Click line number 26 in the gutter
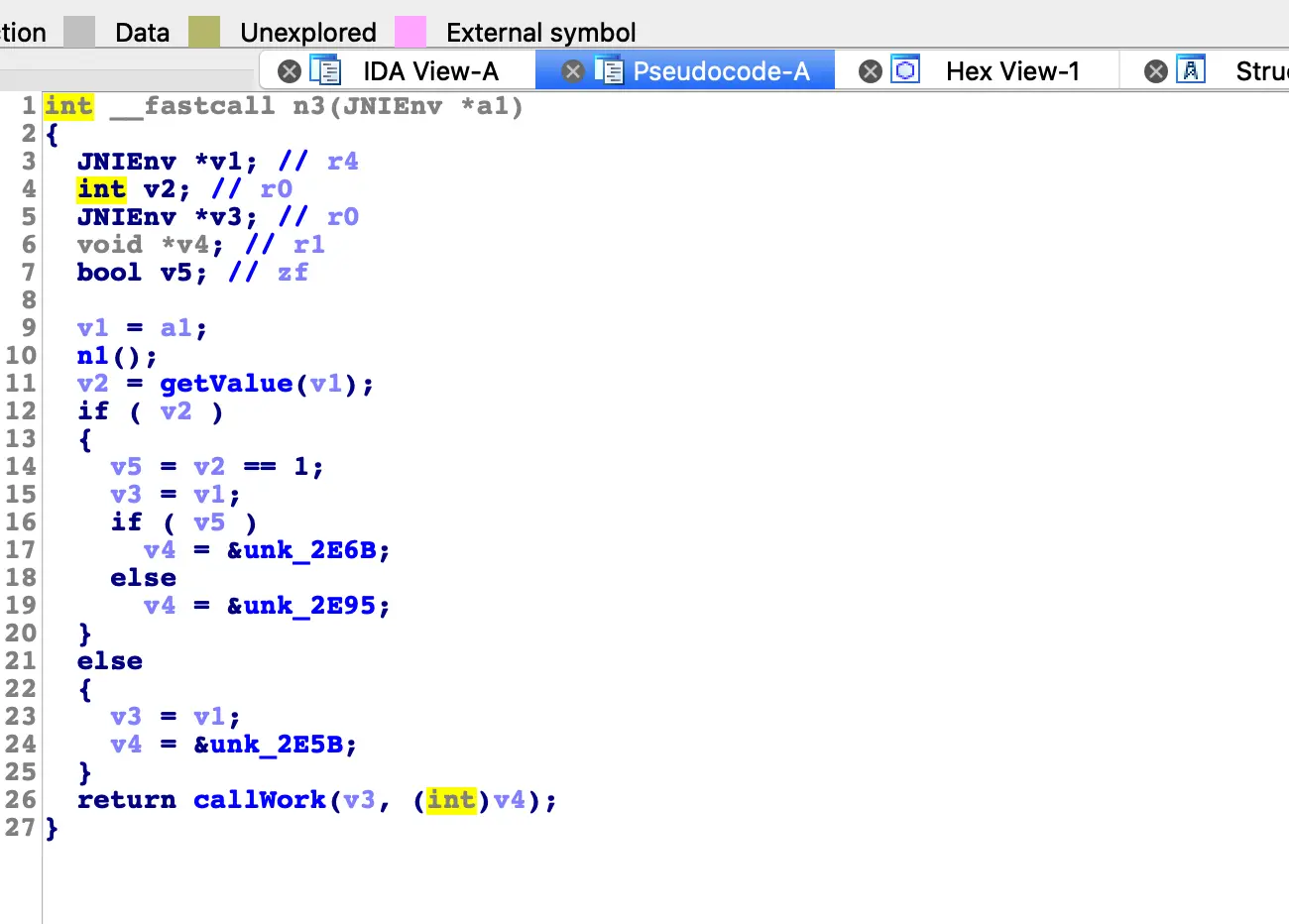The image size is (1289, 924). tap(21, 800)
